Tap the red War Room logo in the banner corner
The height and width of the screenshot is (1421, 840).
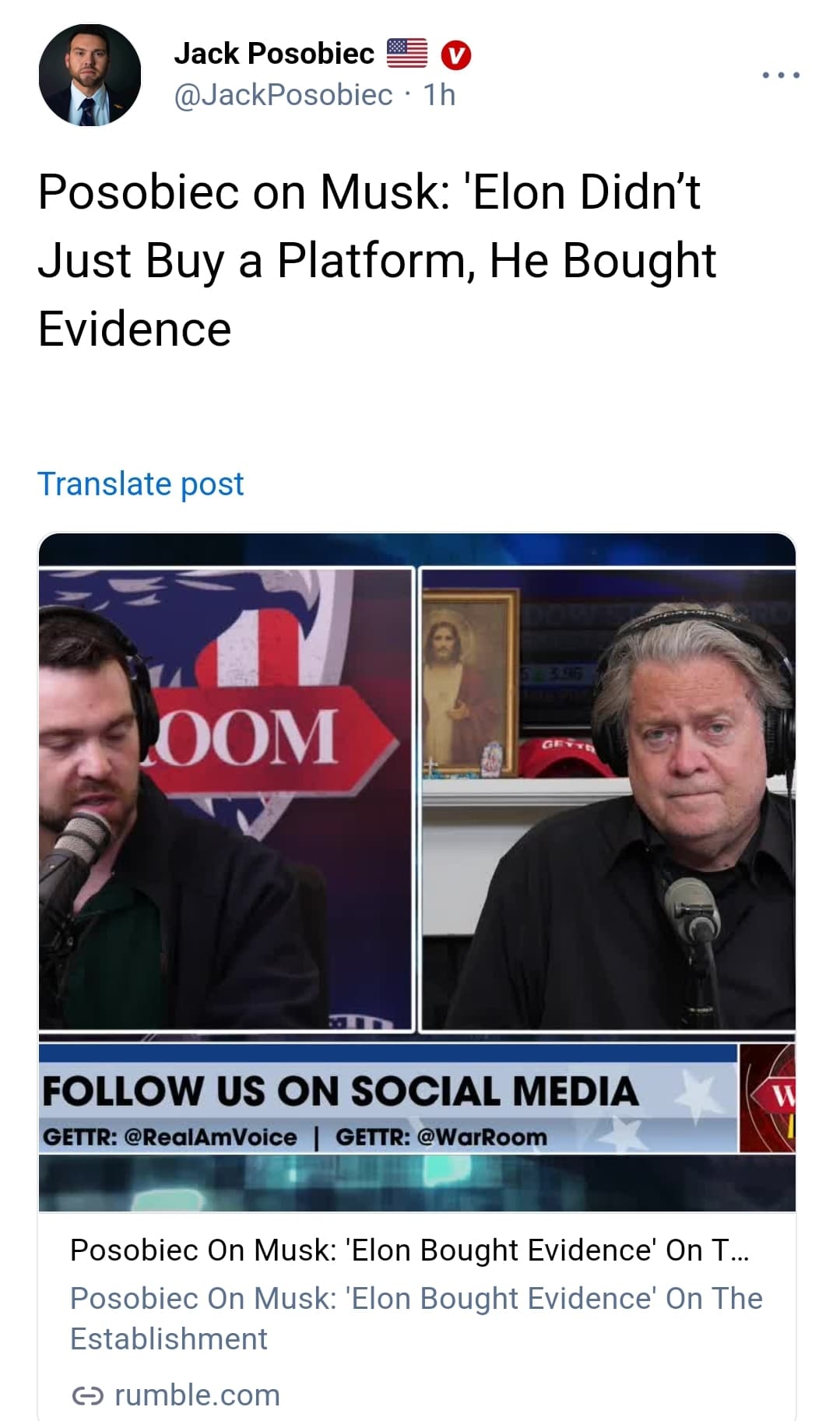point(768,1099)
